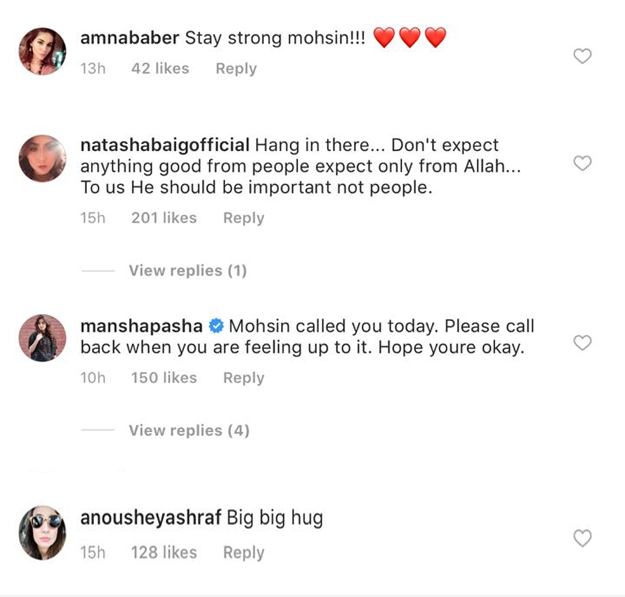This screenshot has width=625, height=597.
Task: Like amnababer's comment with heart icon
Action: (x=582, y=56)
